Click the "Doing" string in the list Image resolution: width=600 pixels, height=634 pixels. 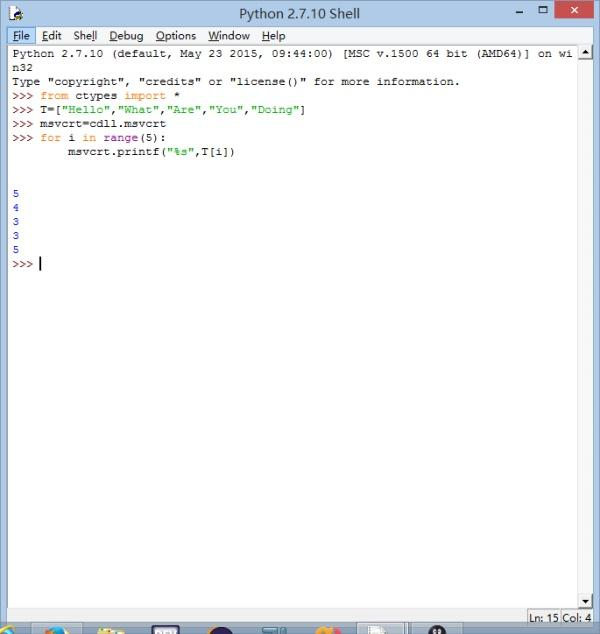tap(275, 110)
